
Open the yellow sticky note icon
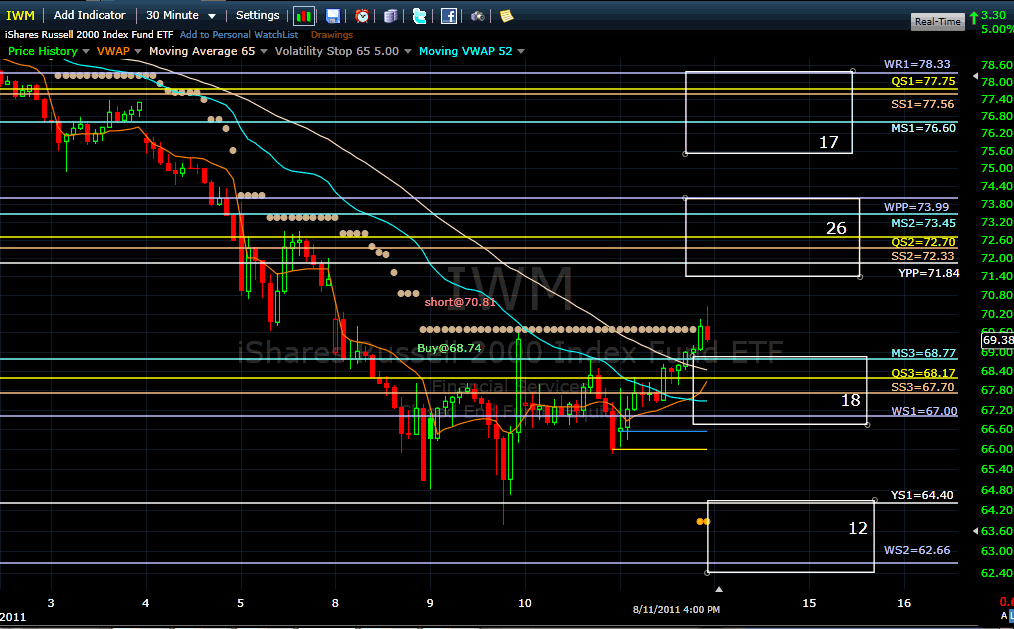tap(506, 16)
